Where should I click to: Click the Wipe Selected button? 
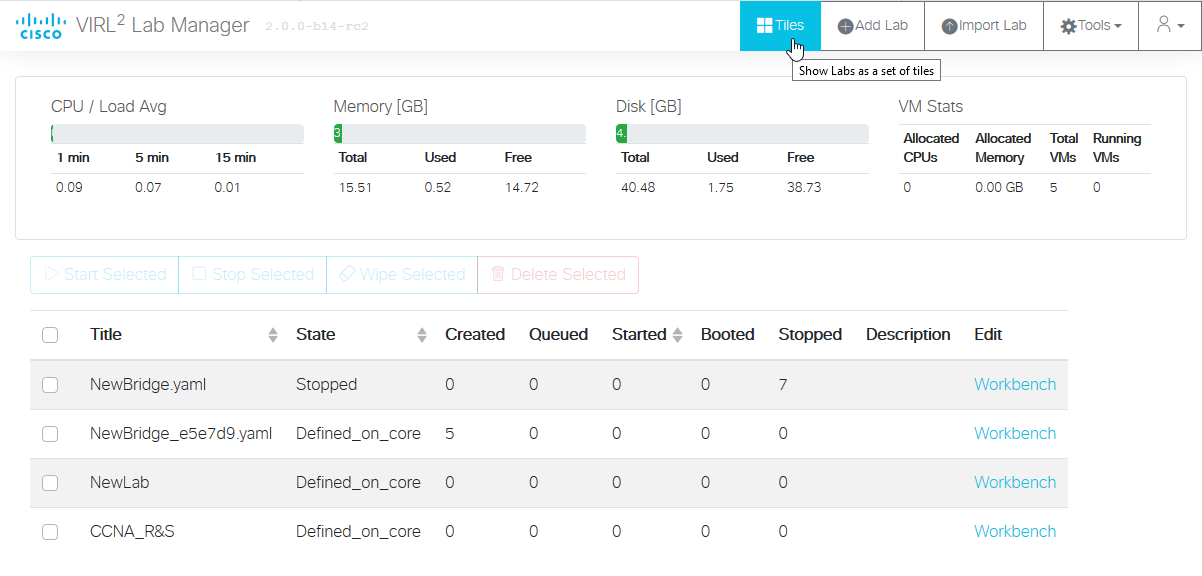pyautogui.click(x=402, y=274)
